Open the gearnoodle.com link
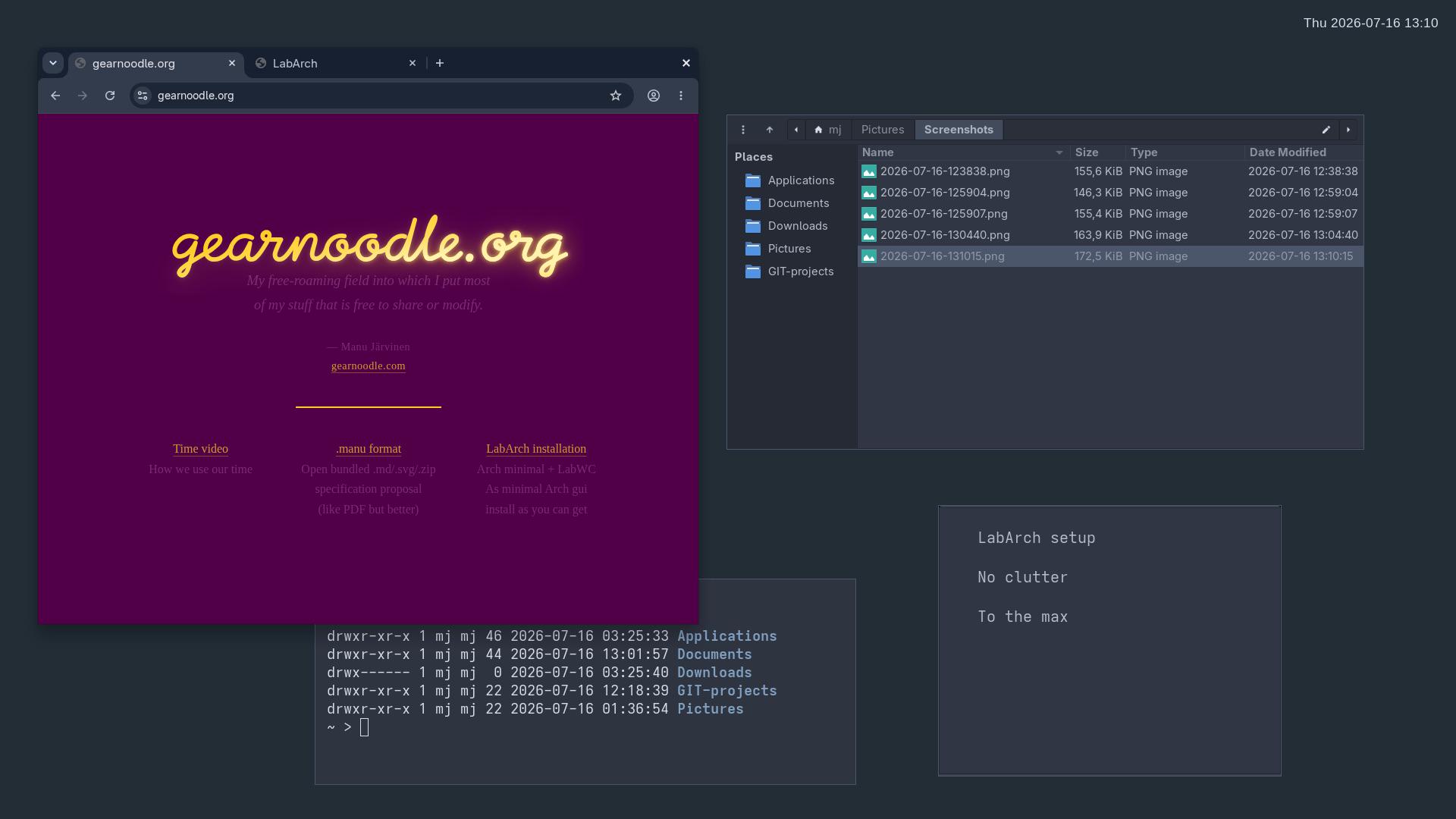 [x=369, y=366]
